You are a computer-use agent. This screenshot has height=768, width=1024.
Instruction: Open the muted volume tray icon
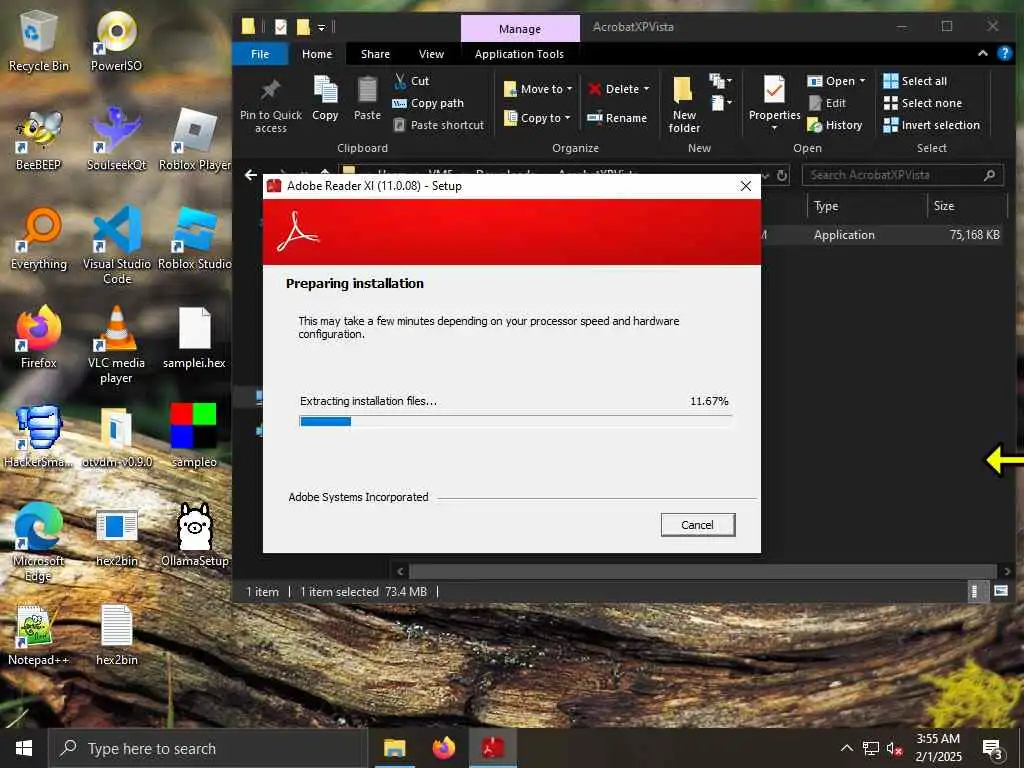(895, 748)
